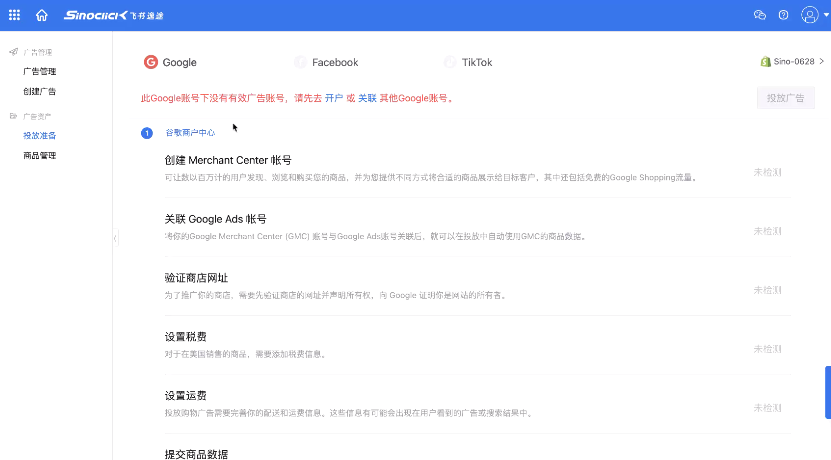Switch to the Google tab

coord(170,62)
